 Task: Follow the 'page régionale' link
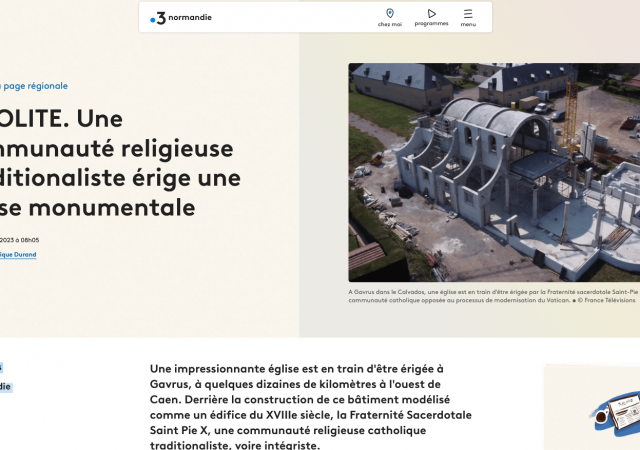point(34,86)
